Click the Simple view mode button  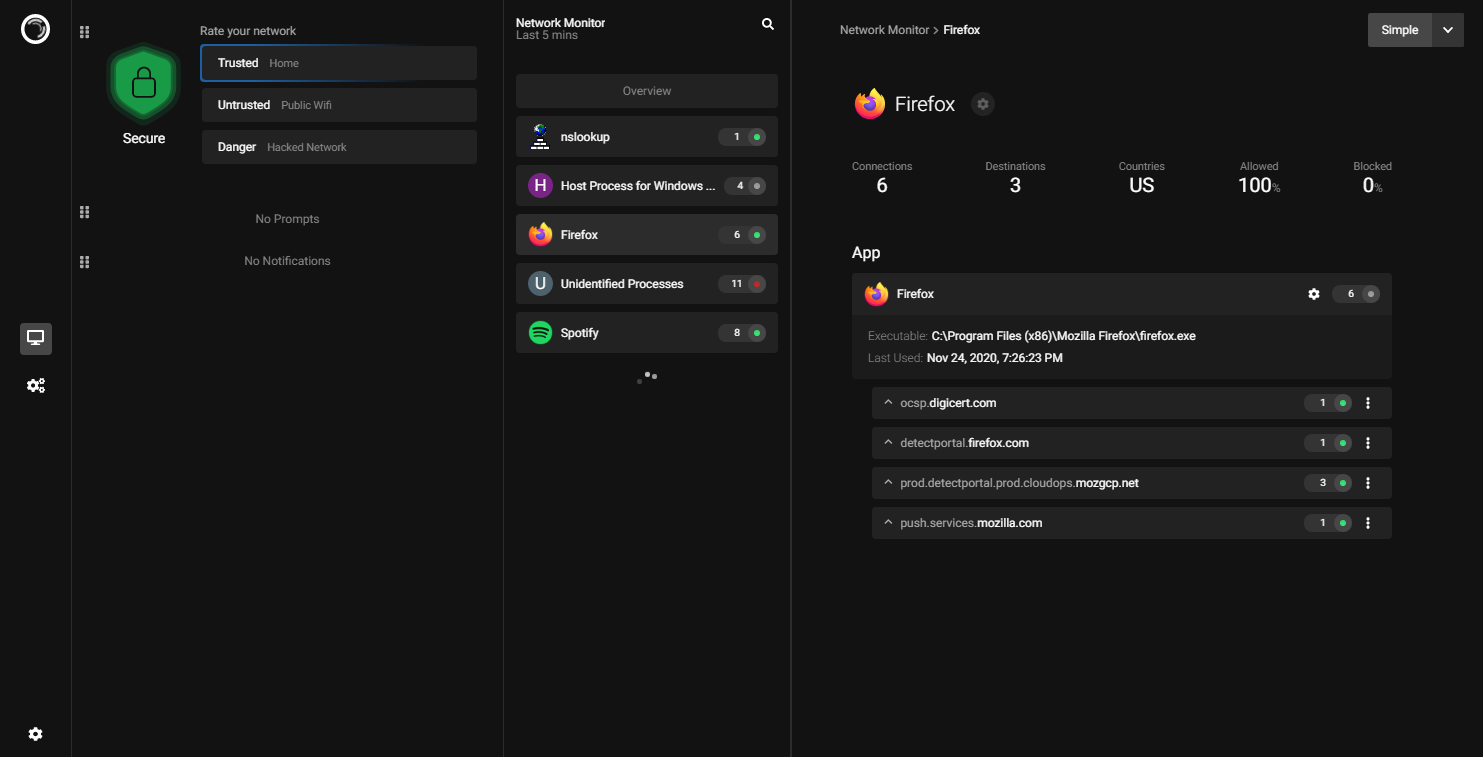point(1400,30)
